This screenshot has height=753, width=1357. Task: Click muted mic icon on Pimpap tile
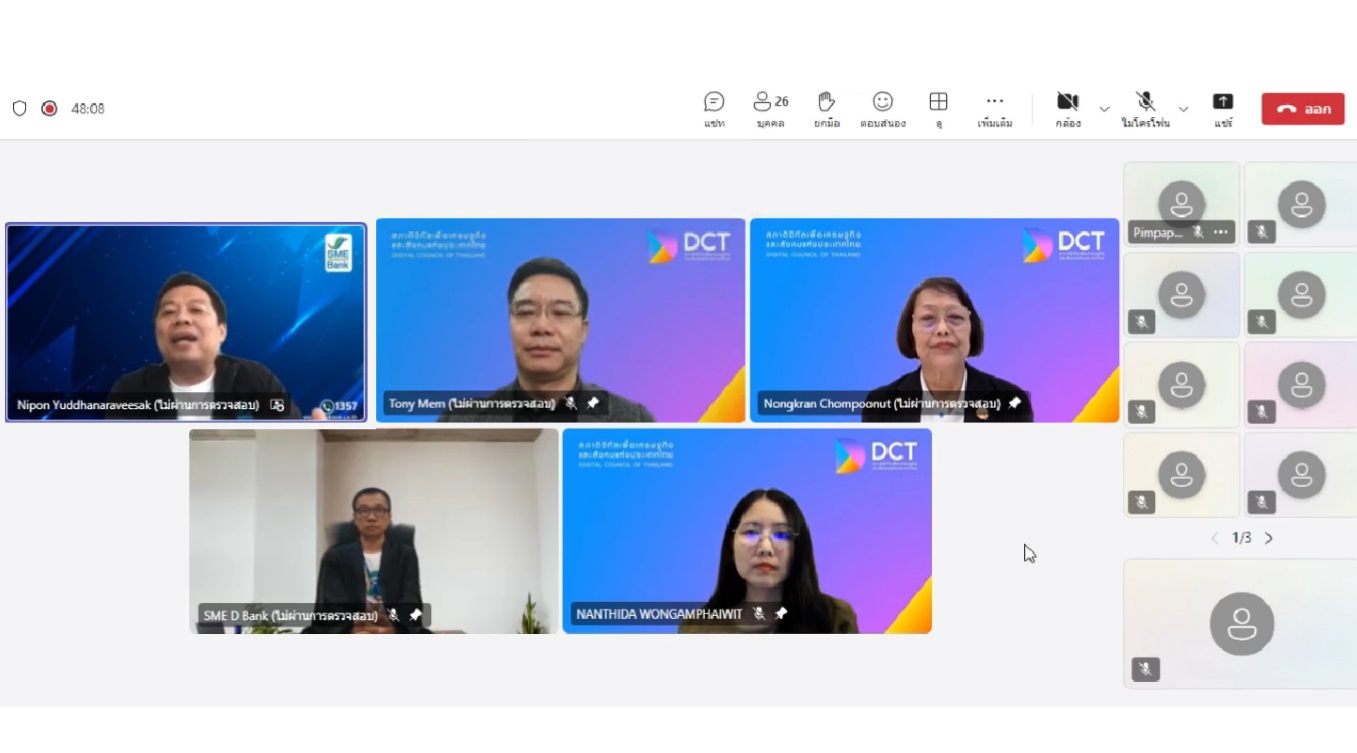[1198, 232]
